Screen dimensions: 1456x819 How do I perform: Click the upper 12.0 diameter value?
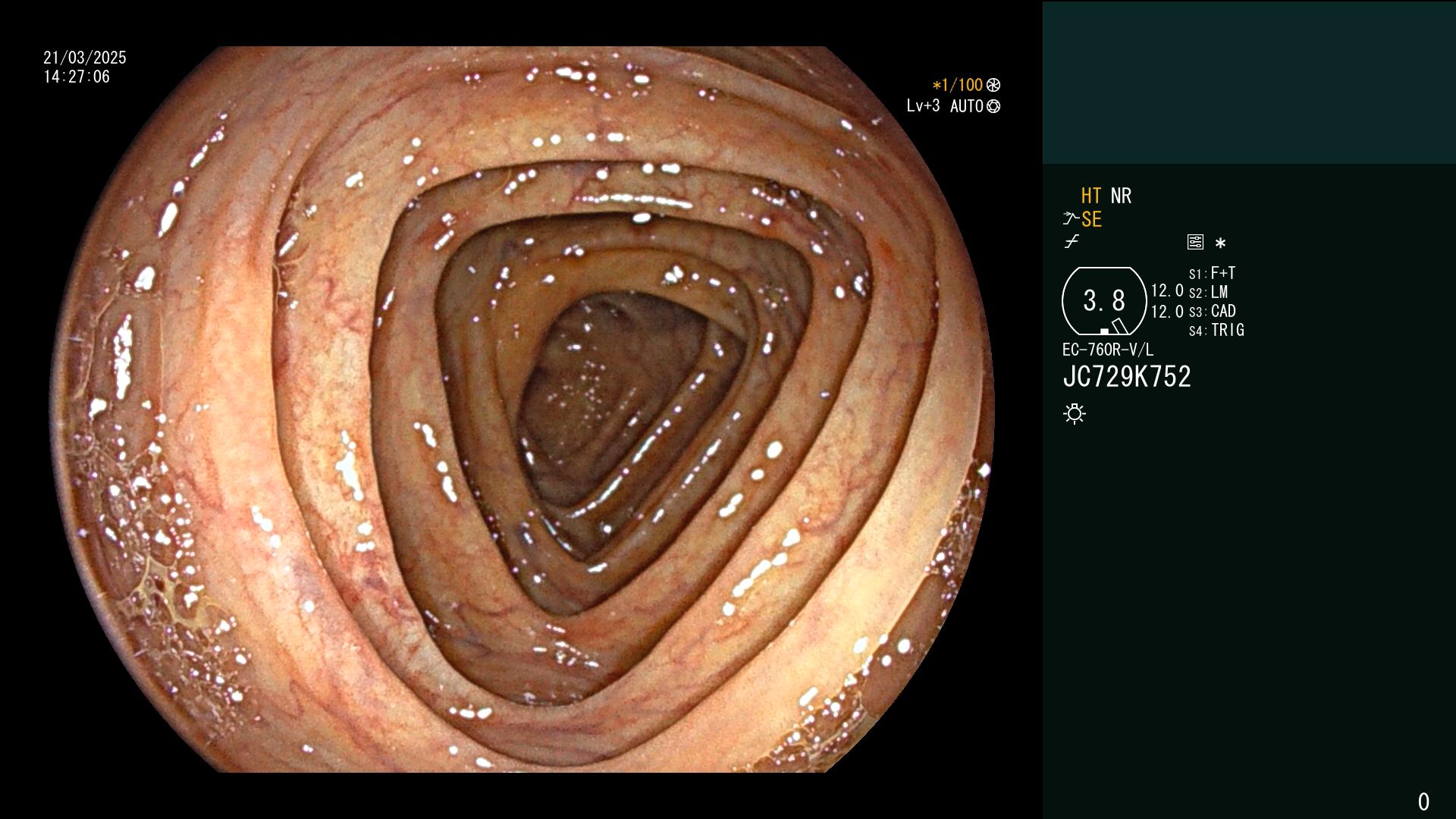1167,290
